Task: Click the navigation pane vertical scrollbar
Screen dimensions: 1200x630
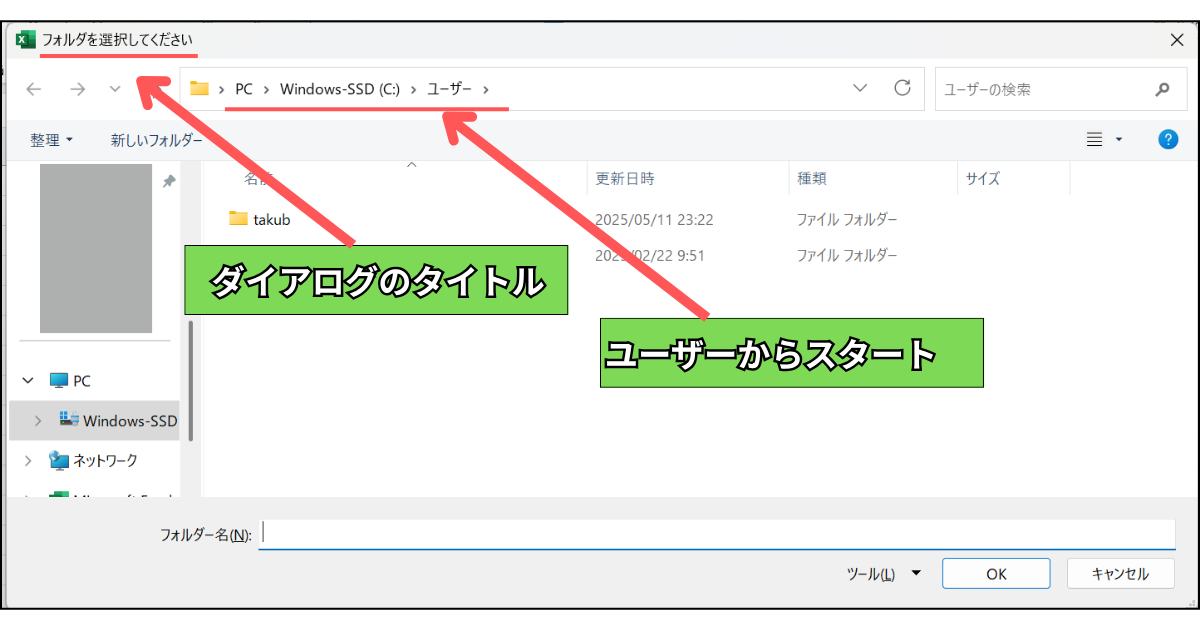Action: tap(190, 380)
